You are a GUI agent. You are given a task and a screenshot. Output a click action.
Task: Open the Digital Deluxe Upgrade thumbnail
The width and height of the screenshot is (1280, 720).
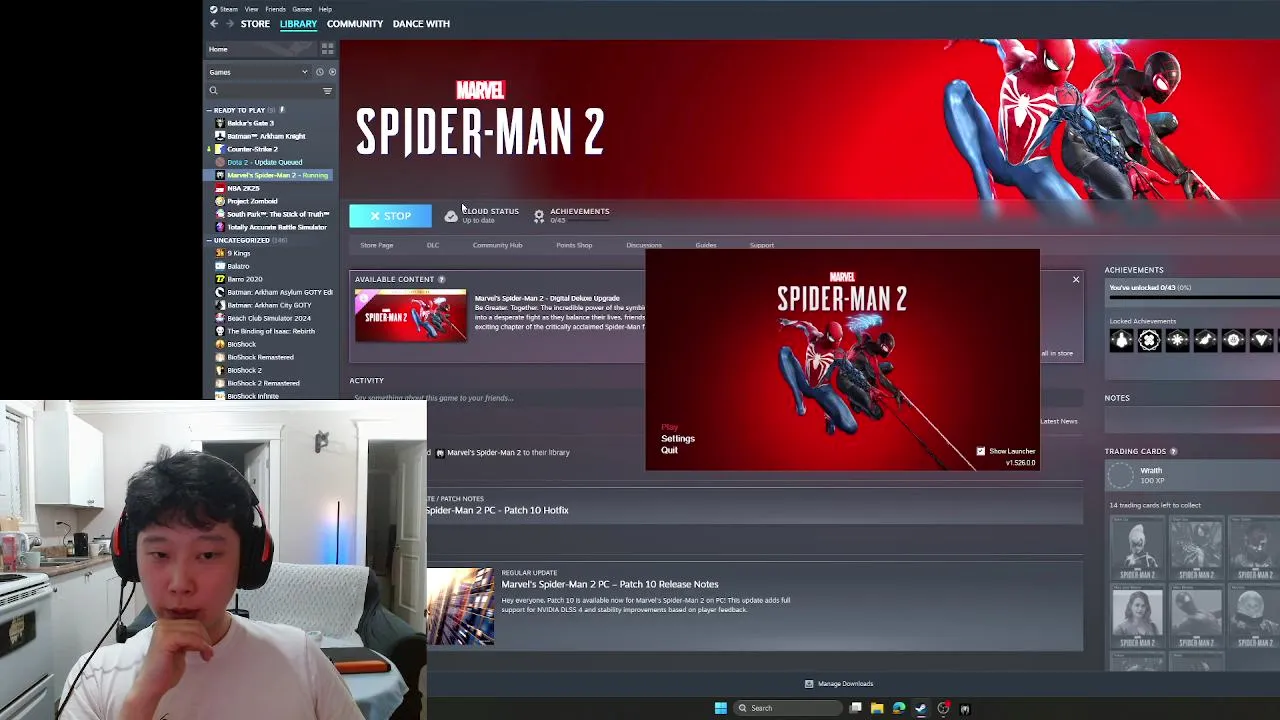point(410,316)
